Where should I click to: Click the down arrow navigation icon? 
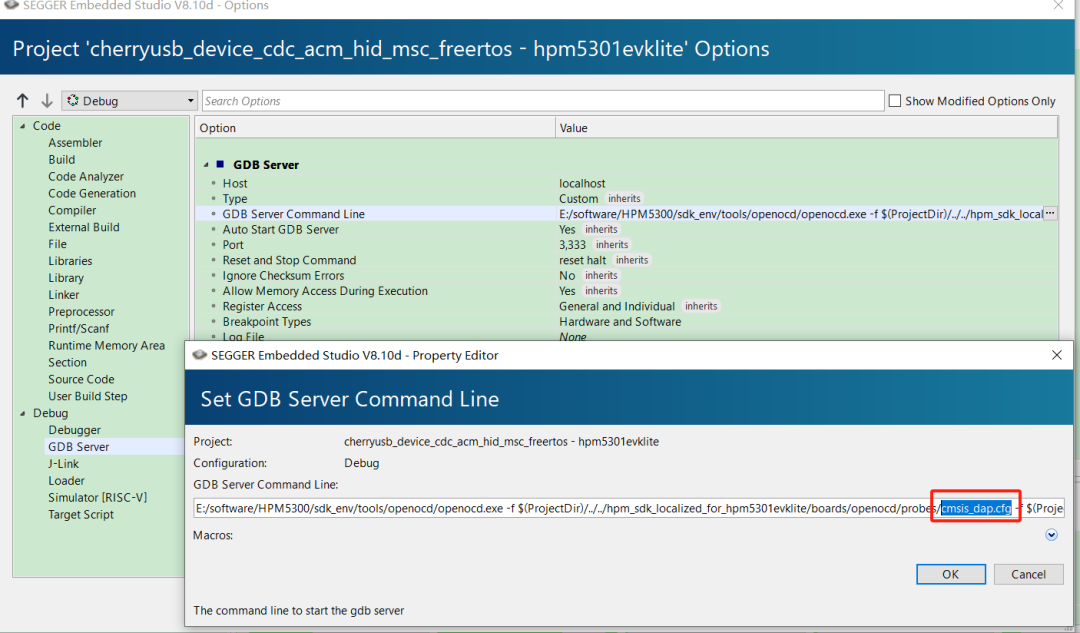[46, 101]
